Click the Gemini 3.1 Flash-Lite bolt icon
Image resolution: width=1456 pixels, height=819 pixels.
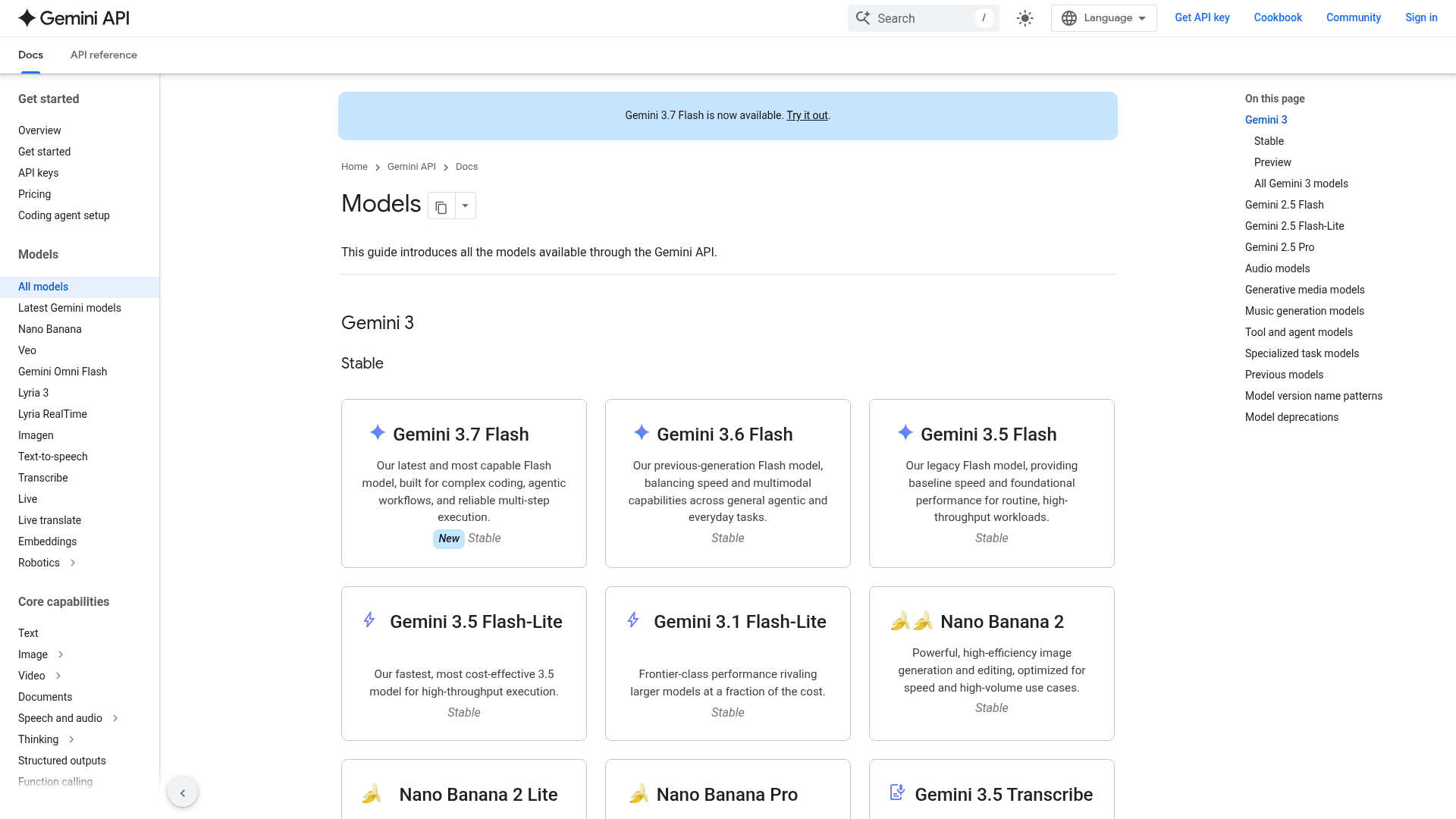click(633, 620)
